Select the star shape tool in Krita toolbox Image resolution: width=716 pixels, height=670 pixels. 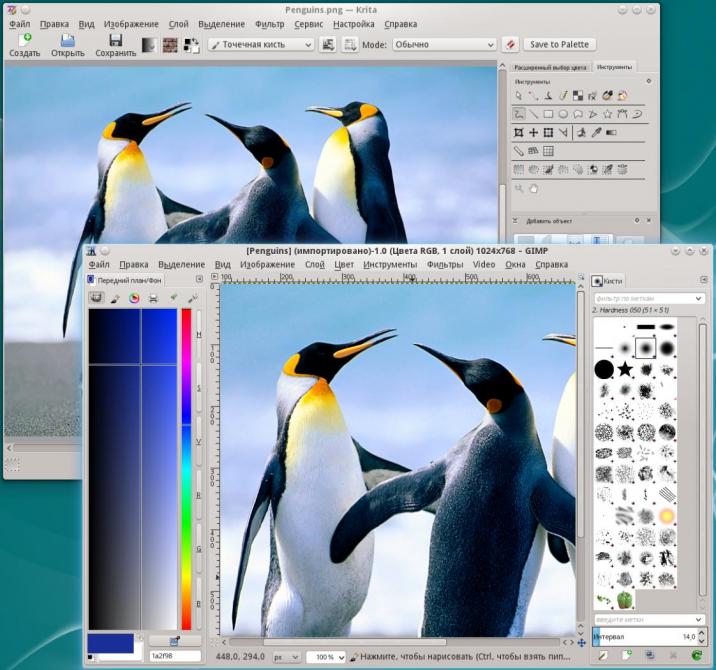click(x=607, y=114)
